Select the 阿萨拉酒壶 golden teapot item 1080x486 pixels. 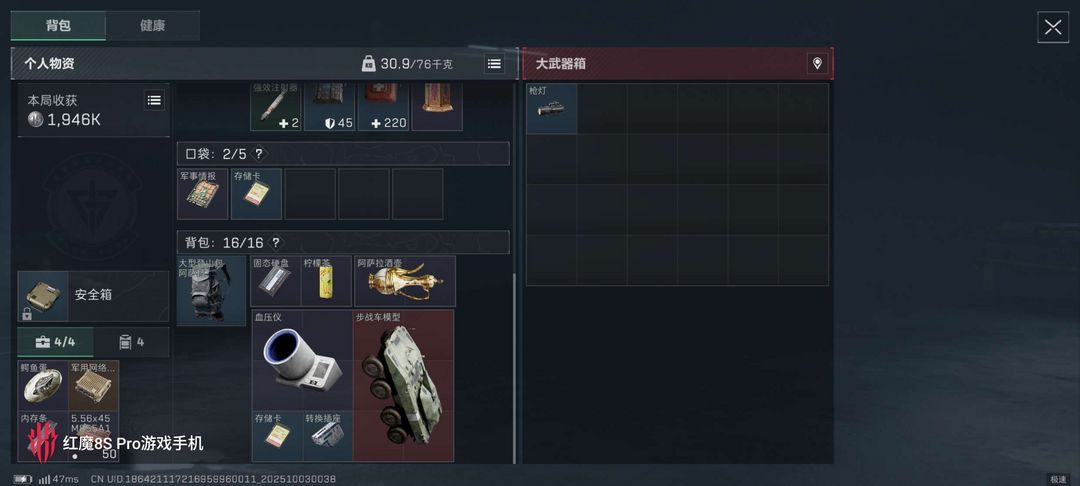point(405,281)
